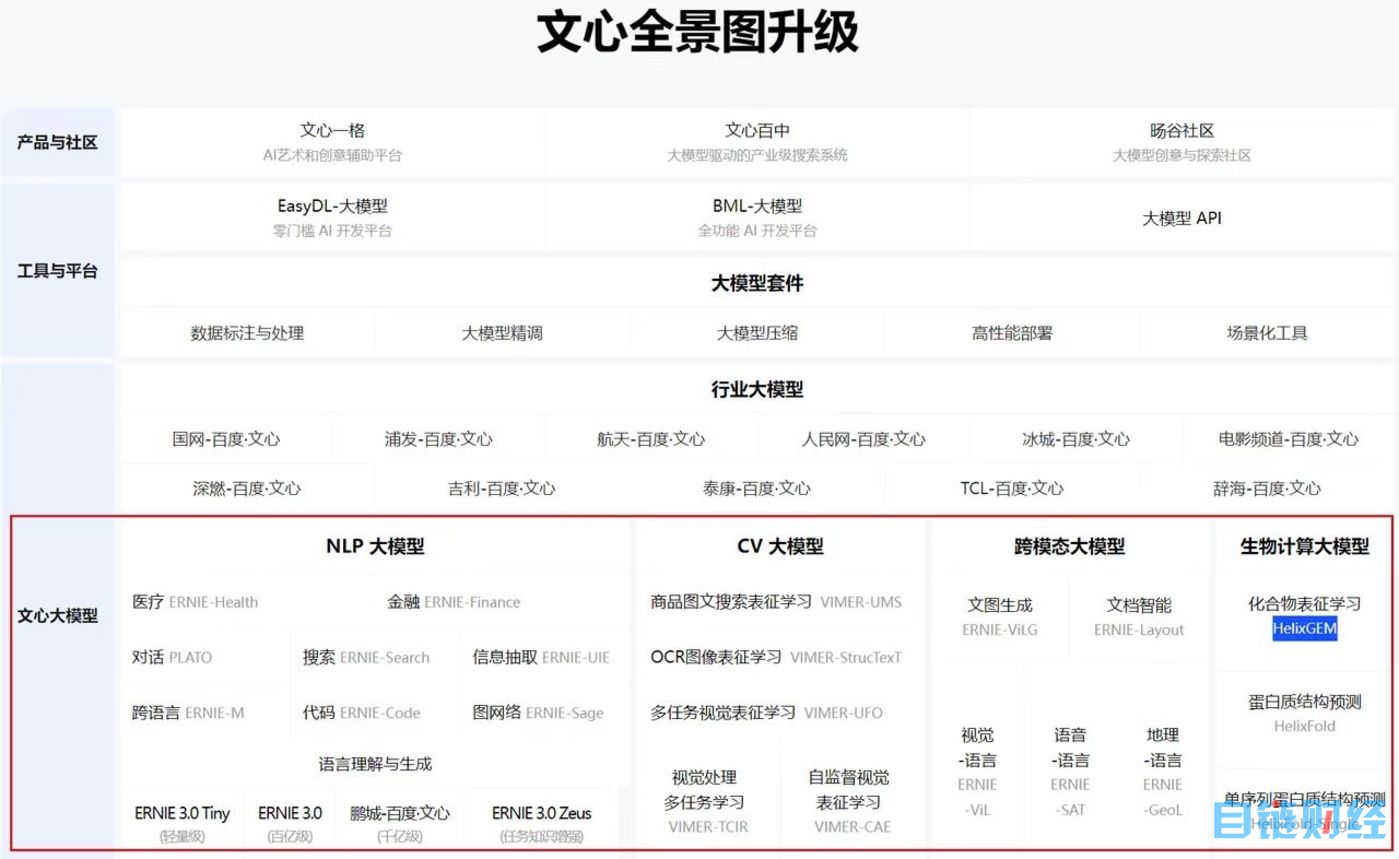Image resolution: width=1399 pixels, height=859 pixels.
Task: Click the 文心一格 product entry
Action: 332,142
